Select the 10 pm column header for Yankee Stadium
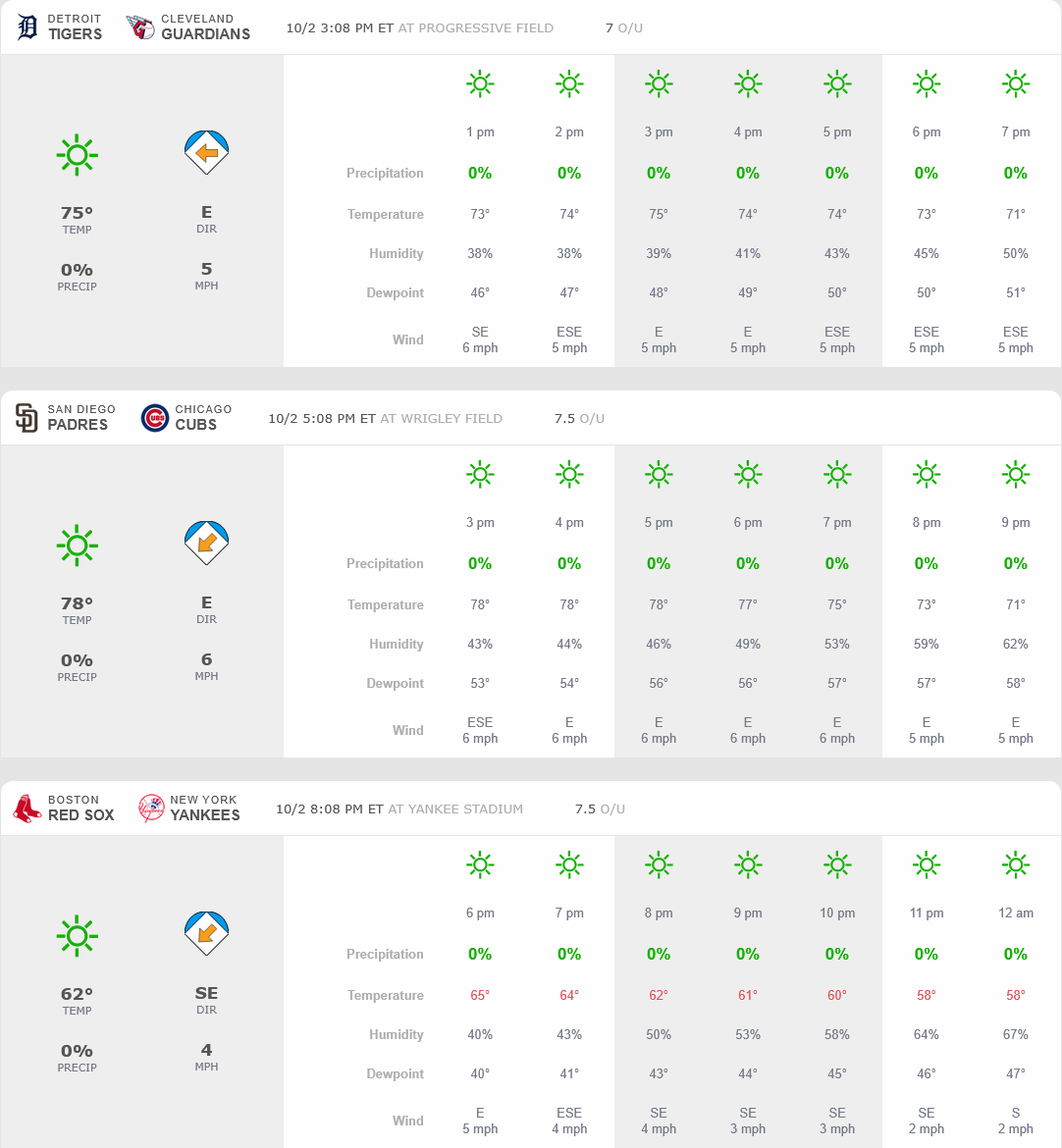1062x1148 pixels. click(x=836, y=913)
